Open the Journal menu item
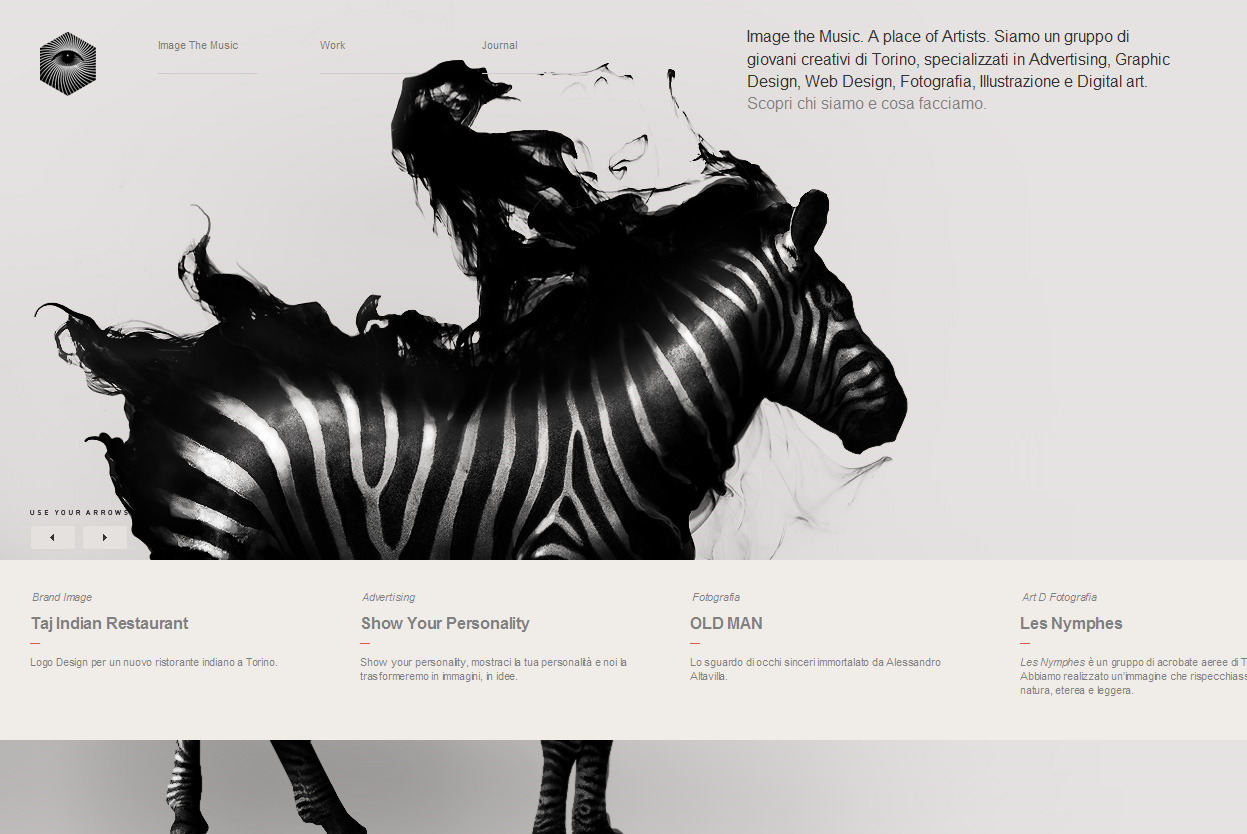Screen dimensions: 1247x834 click(x=500, y=45)
